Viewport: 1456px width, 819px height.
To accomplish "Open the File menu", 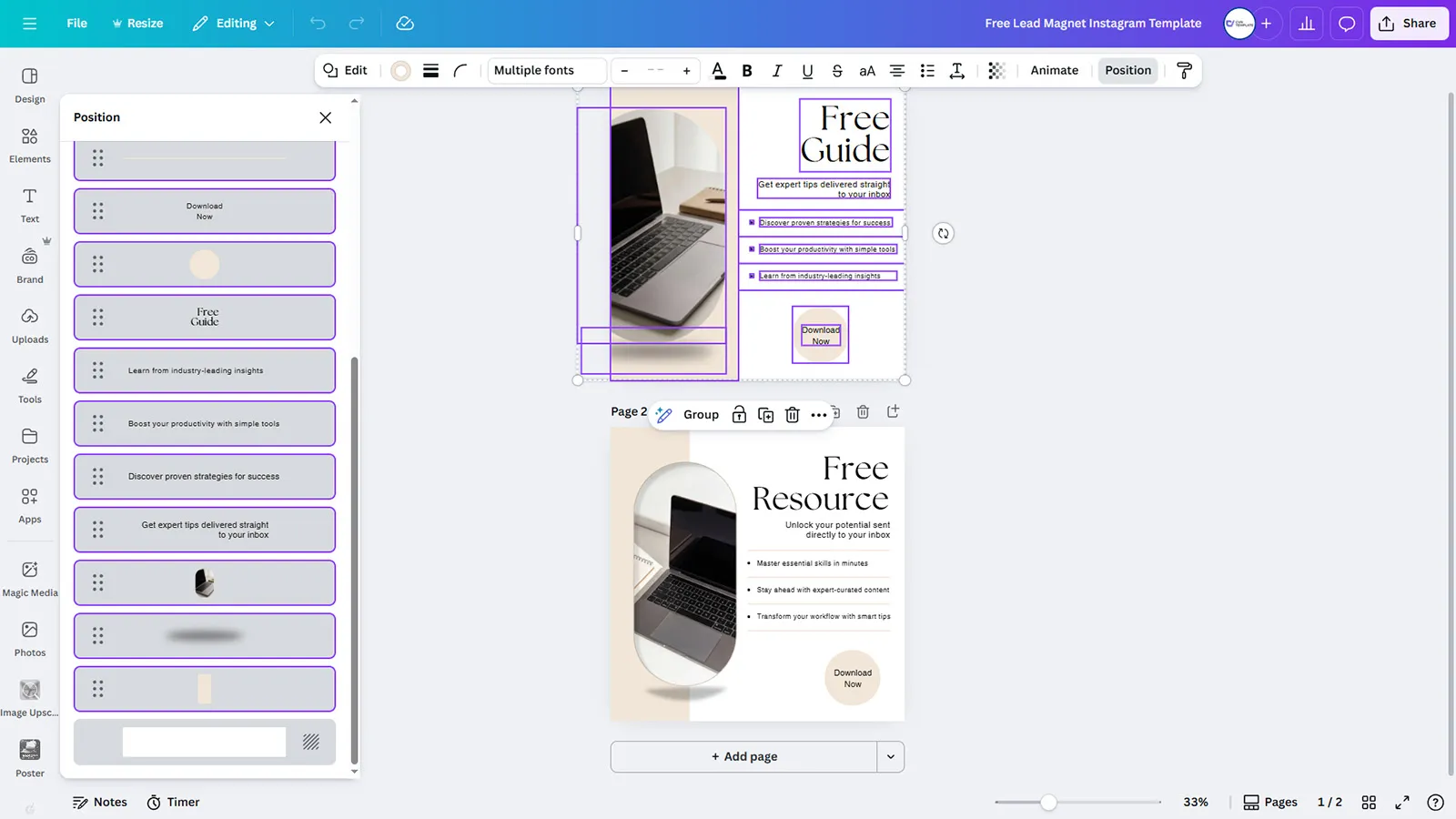I will click(77, 24).
